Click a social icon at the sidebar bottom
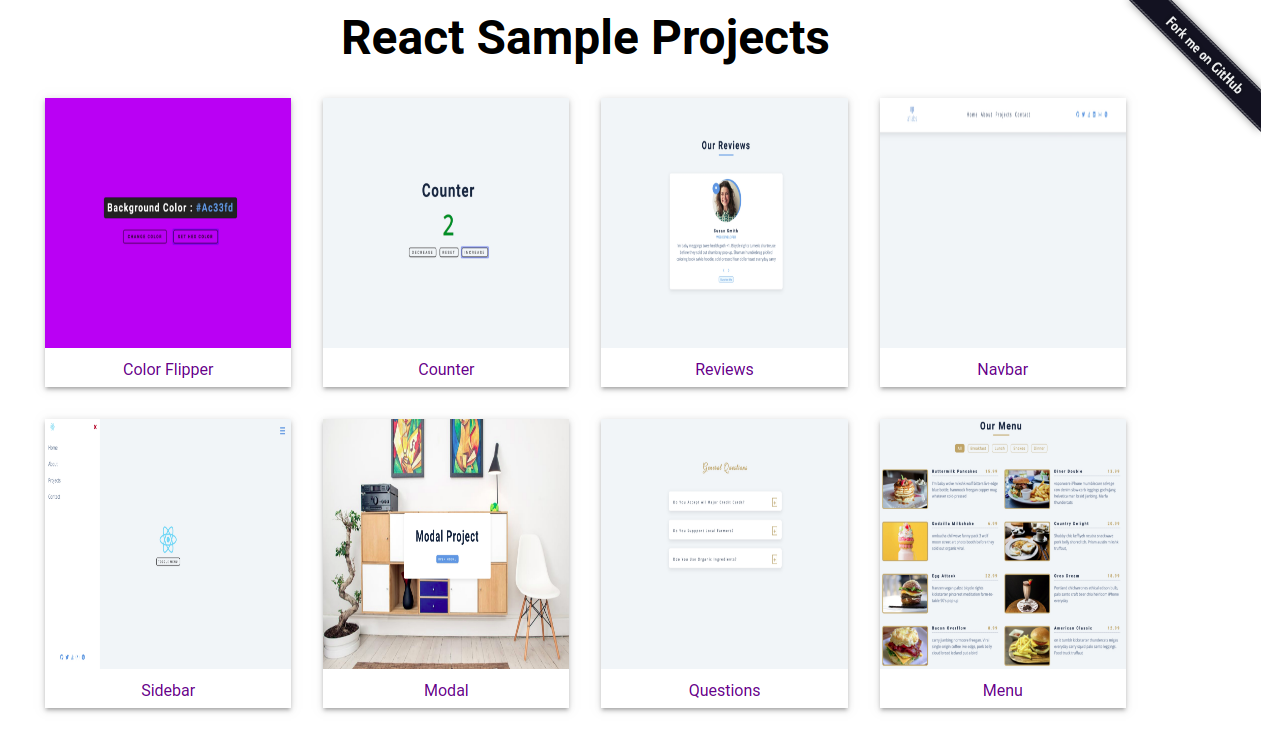This screenshot has height=729, width=1261. click(61, 656)
